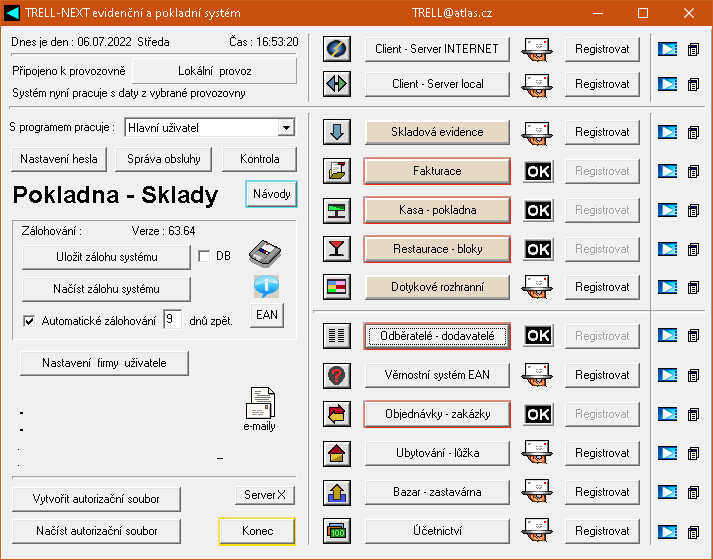Click Uložit zálohu systému button
Image resolution: width=713 pixels, height=560 pixels.
tap(106, 257)
